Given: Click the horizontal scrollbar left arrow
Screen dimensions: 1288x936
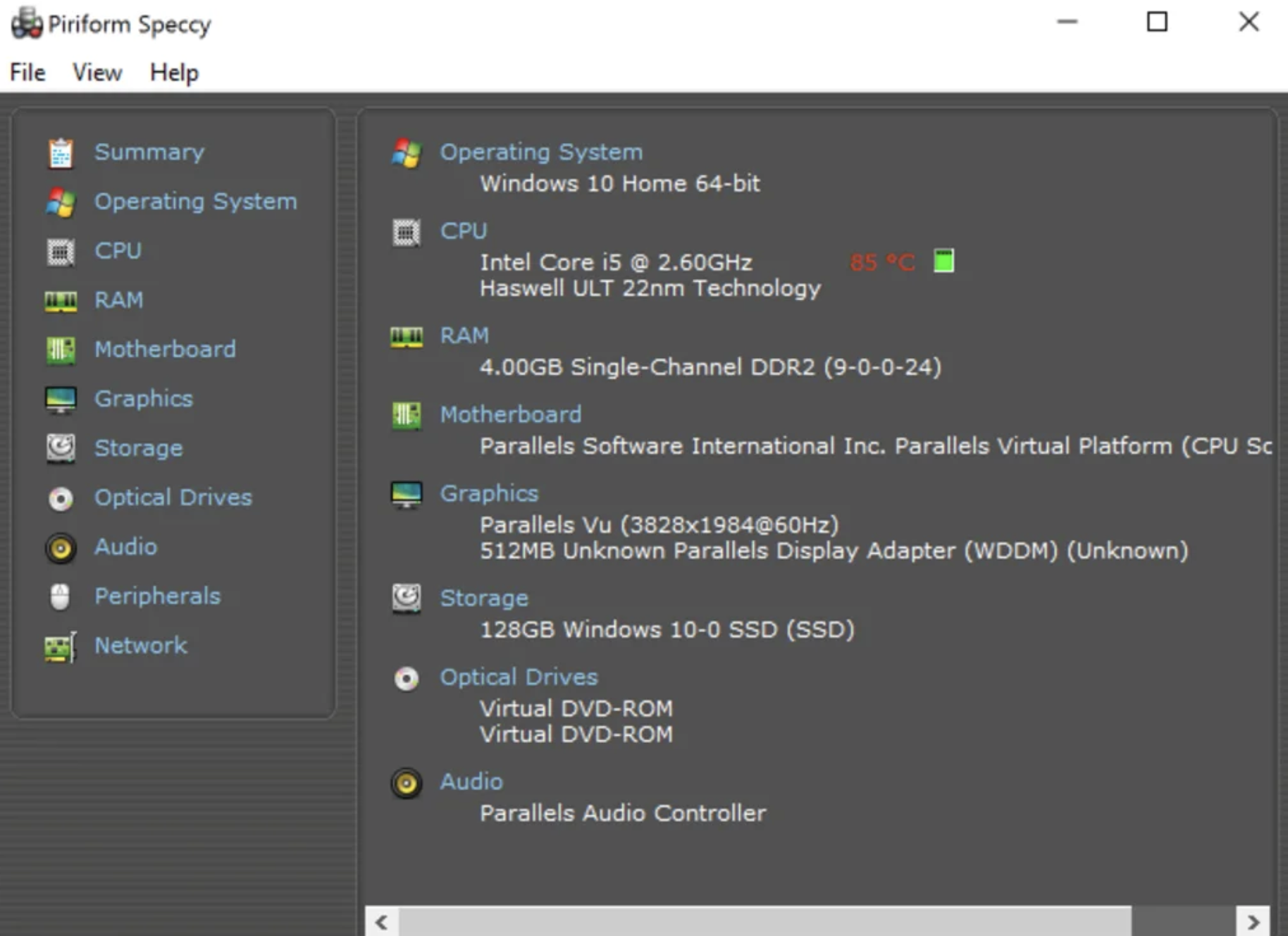Looking at the screenshot, I should click(382, 922).
